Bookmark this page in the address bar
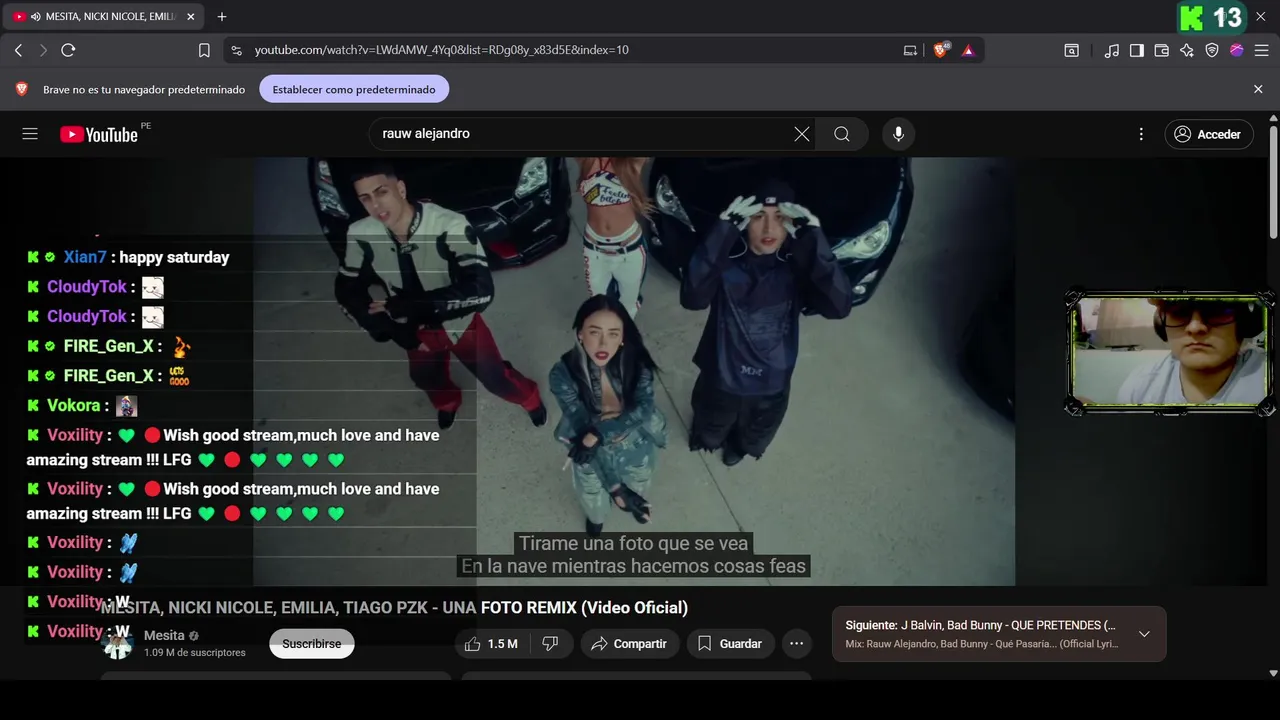Screen dimensions: 1280x720 (204, 50)
